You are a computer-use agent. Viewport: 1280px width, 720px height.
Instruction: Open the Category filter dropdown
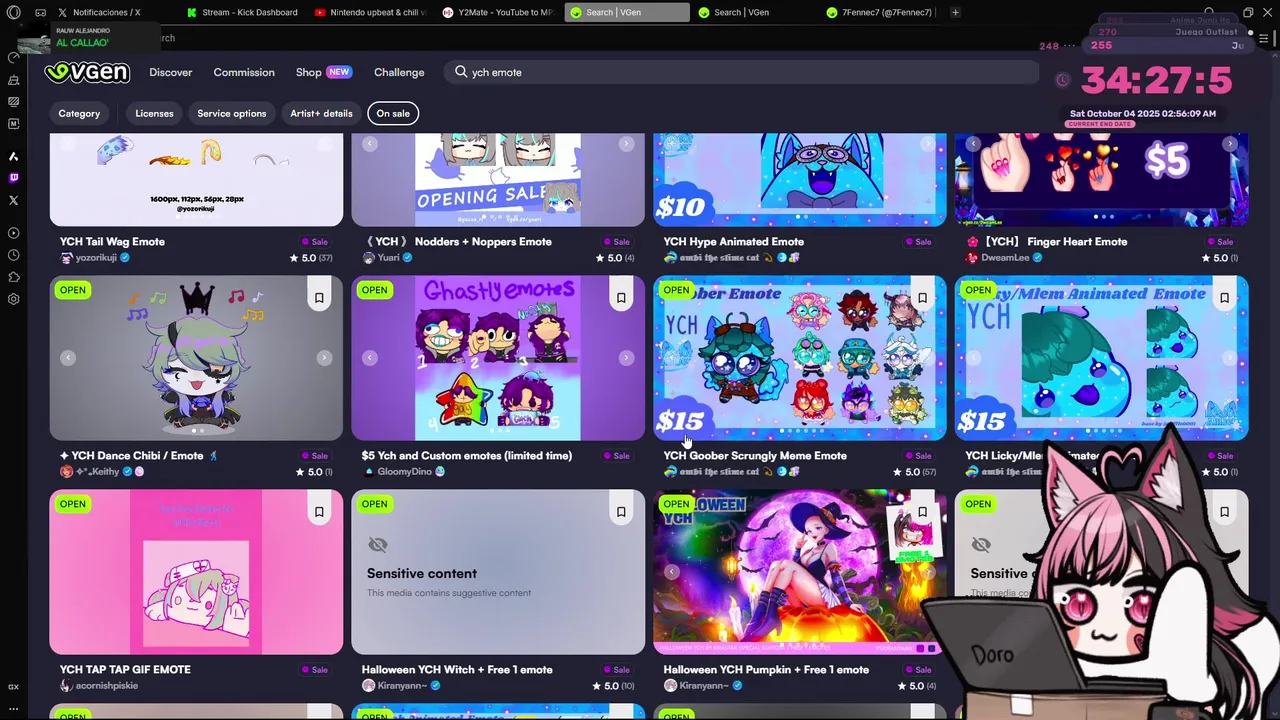click(79, 113)
